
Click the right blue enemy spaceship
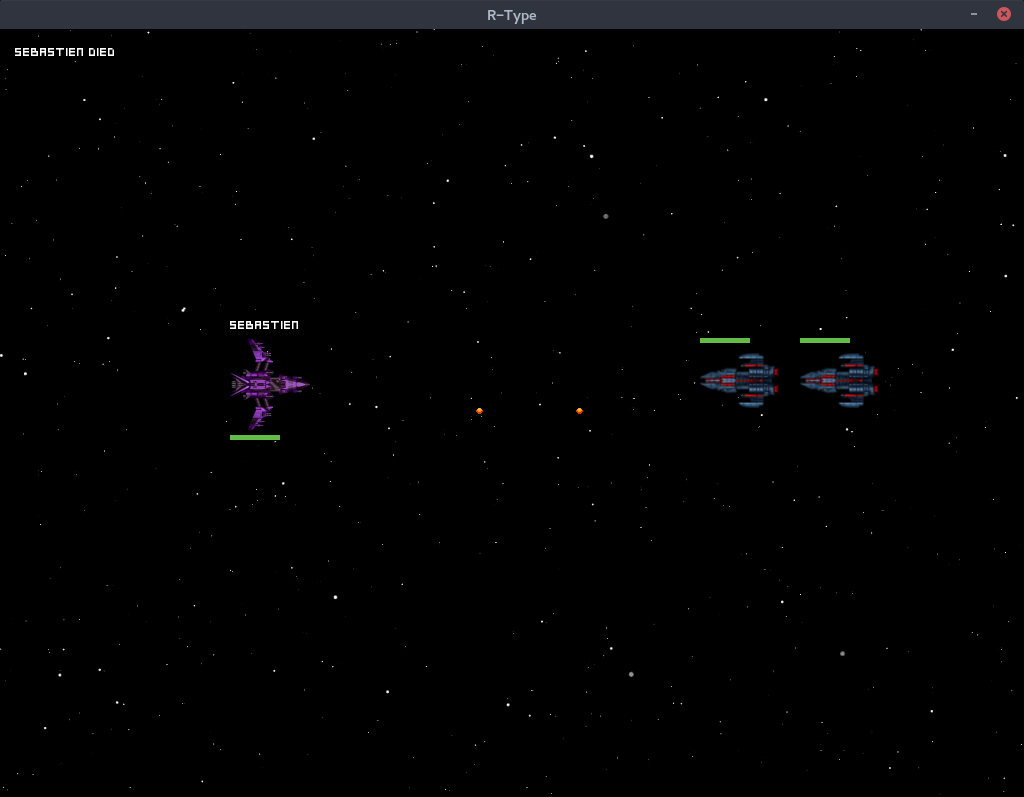point(839,380)
